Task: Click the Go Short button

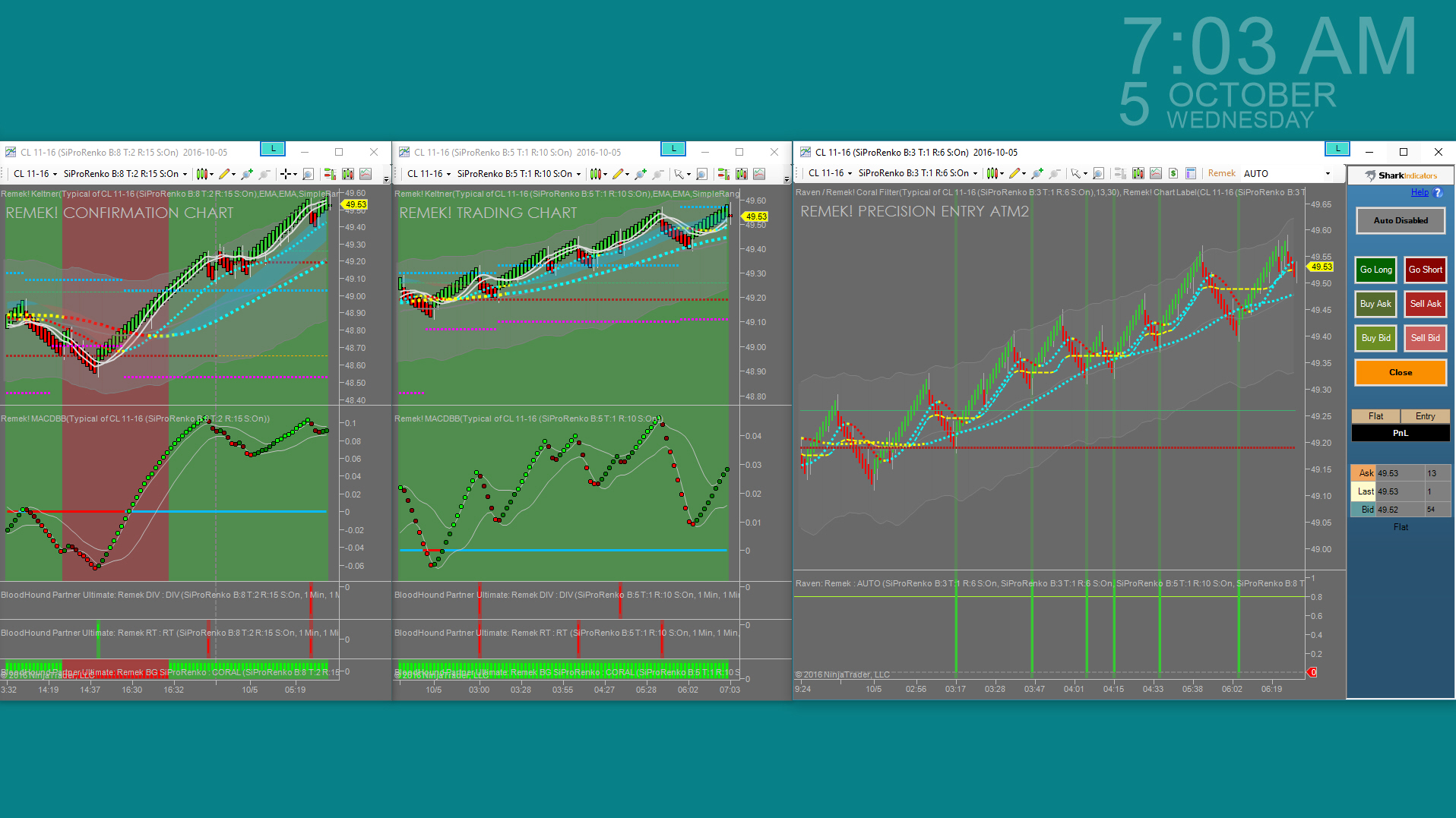Action: [x=1425, y=270]
